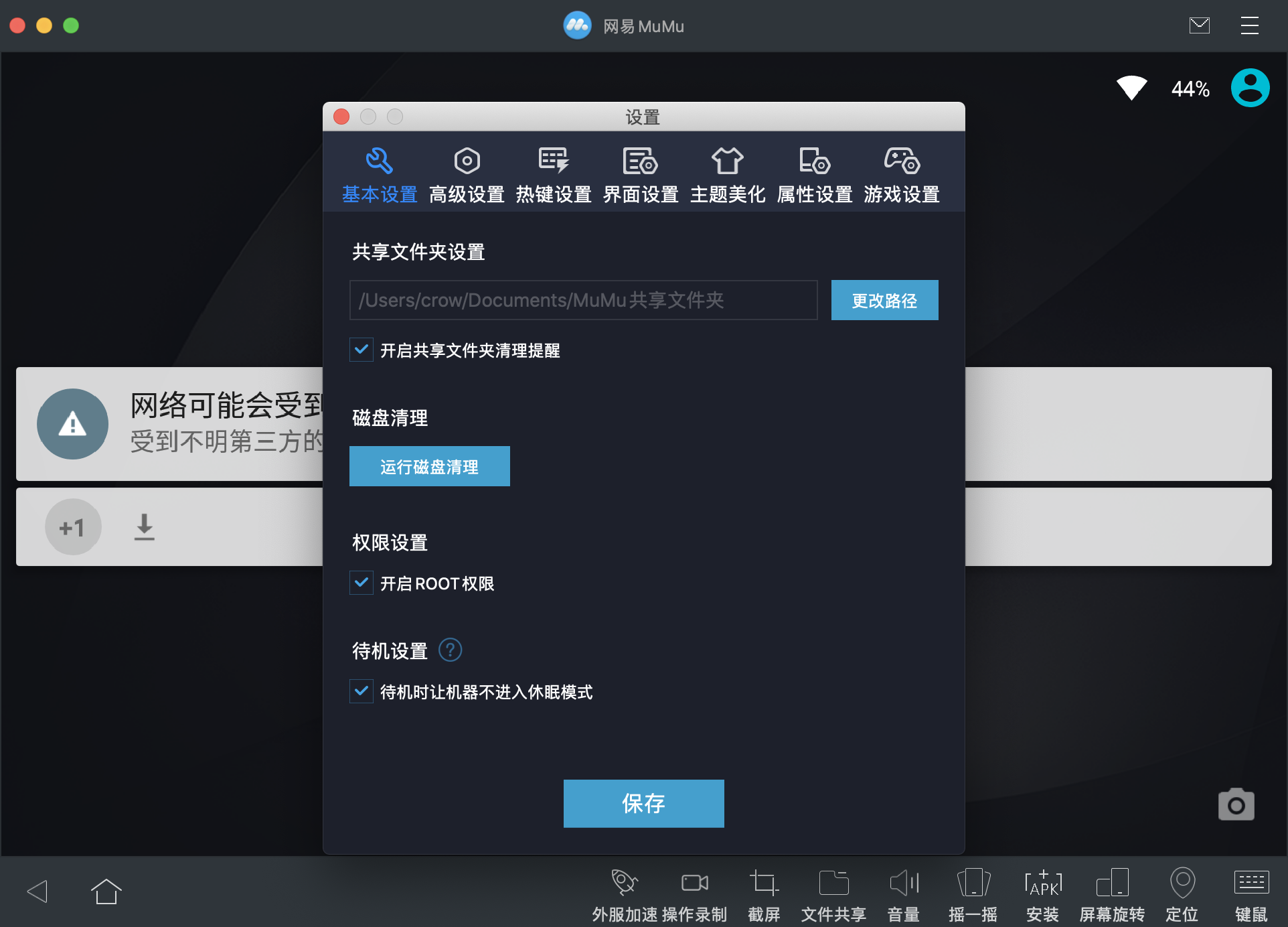Click the network warning triangle icon
The image size is (1288, 927).
tap(72, 424)
